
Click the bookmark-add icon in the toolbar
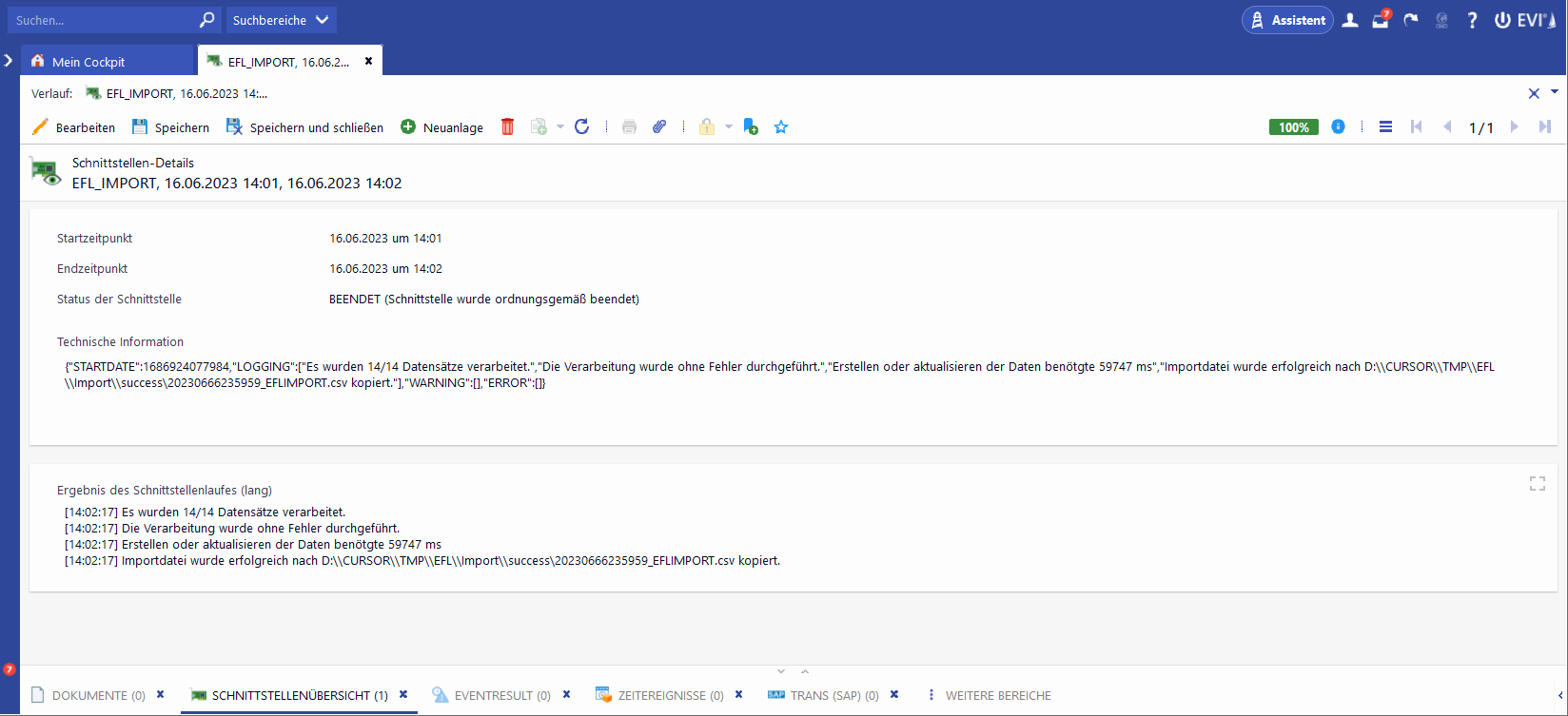(751, 127)
